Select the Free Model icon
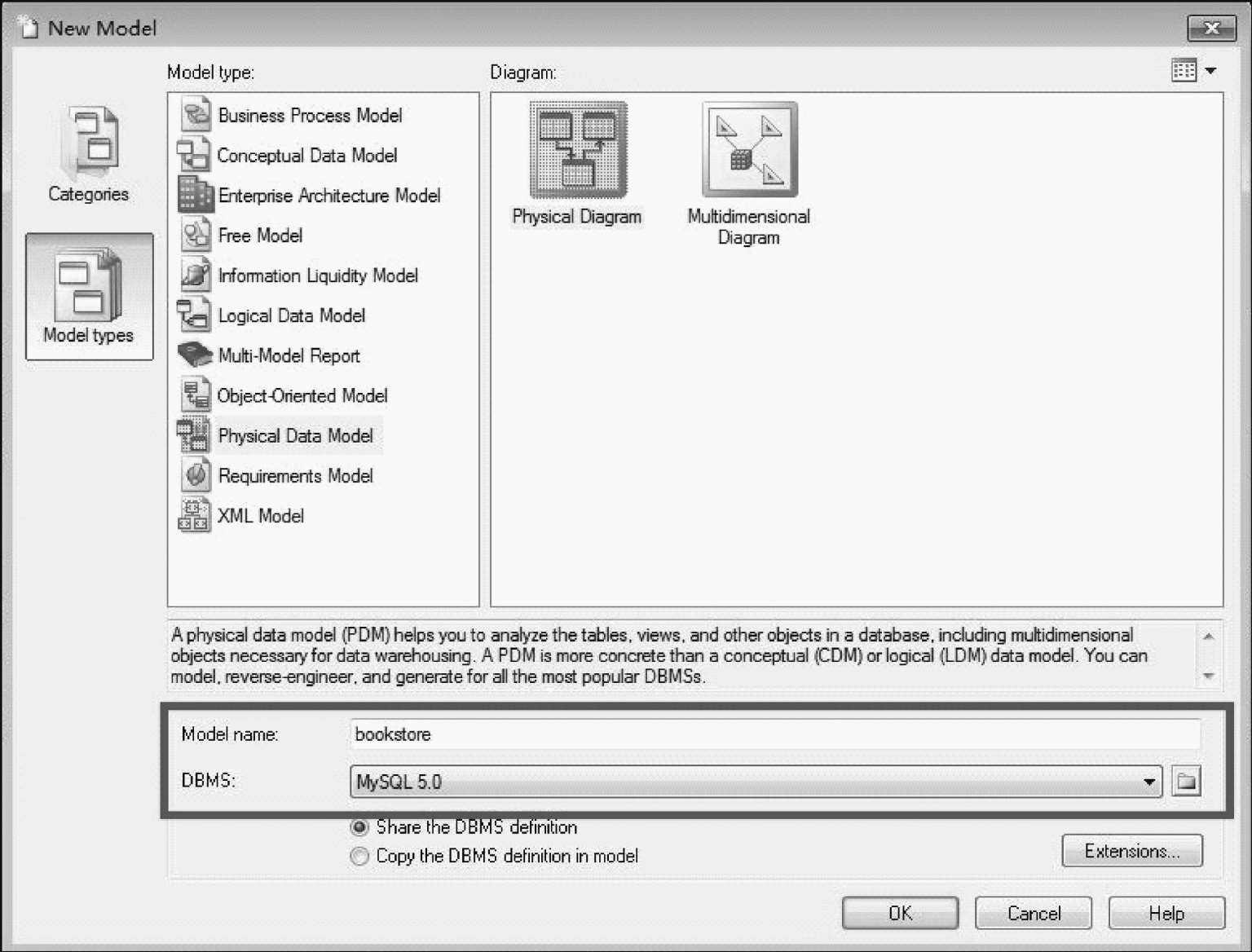This screenshot has width=1252, height=952. (196, 235)
